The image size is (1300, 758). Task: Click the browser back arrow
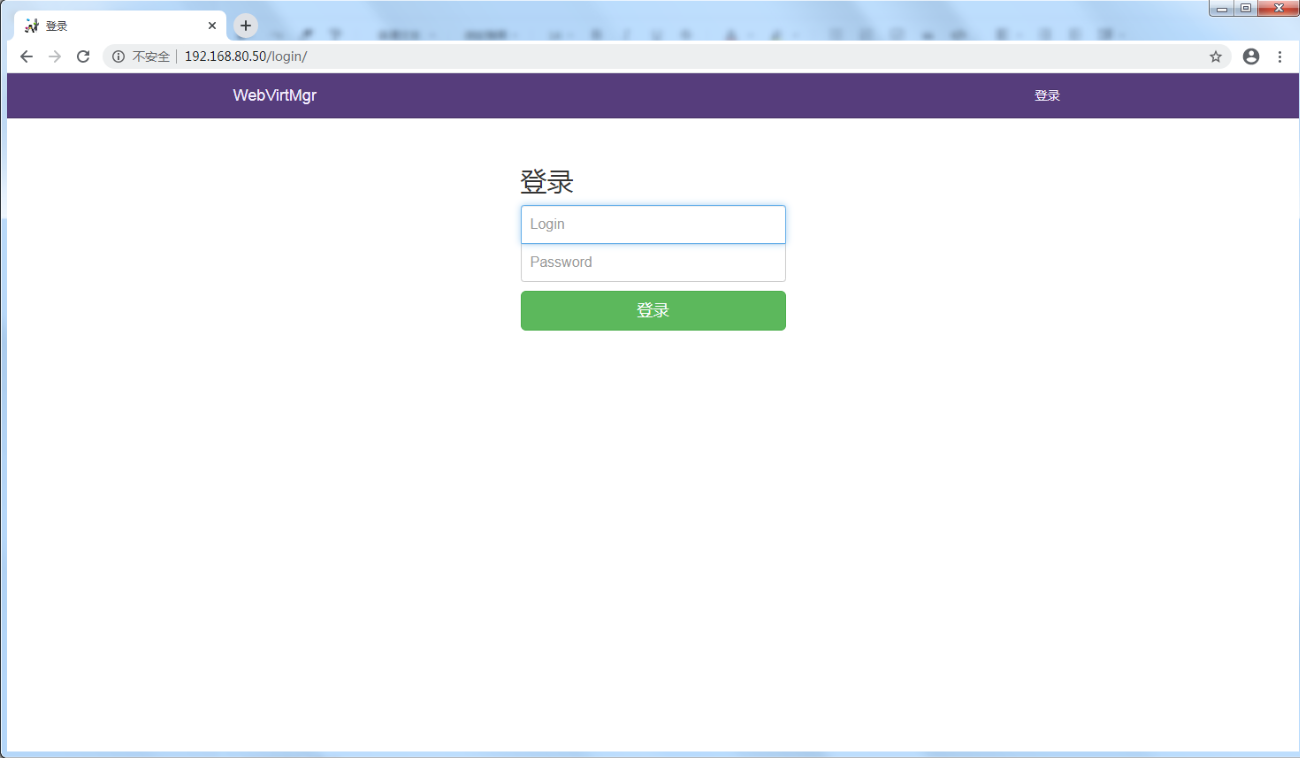click(27, 57)
